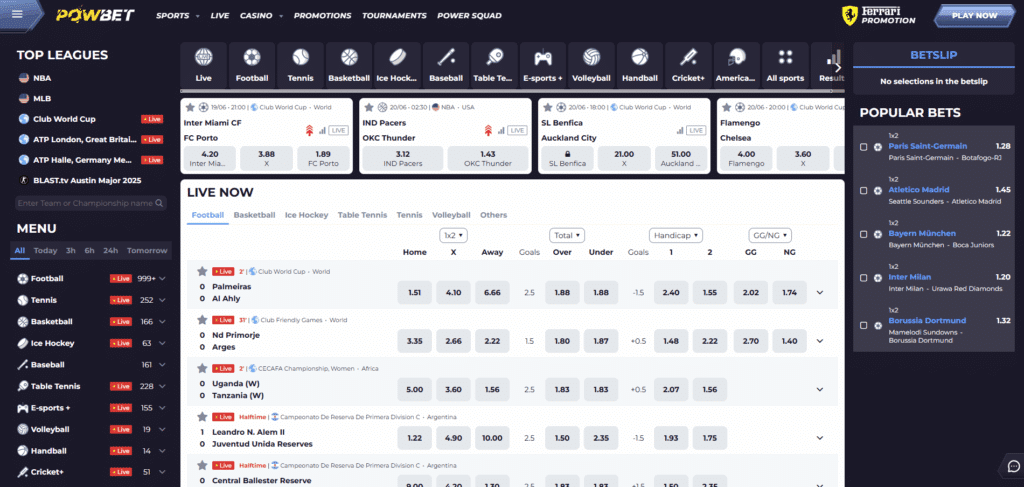Favorite the IND Pacers vs OKC Thunder card
This screenshot has width=1024, height=487.
[369, 107]
